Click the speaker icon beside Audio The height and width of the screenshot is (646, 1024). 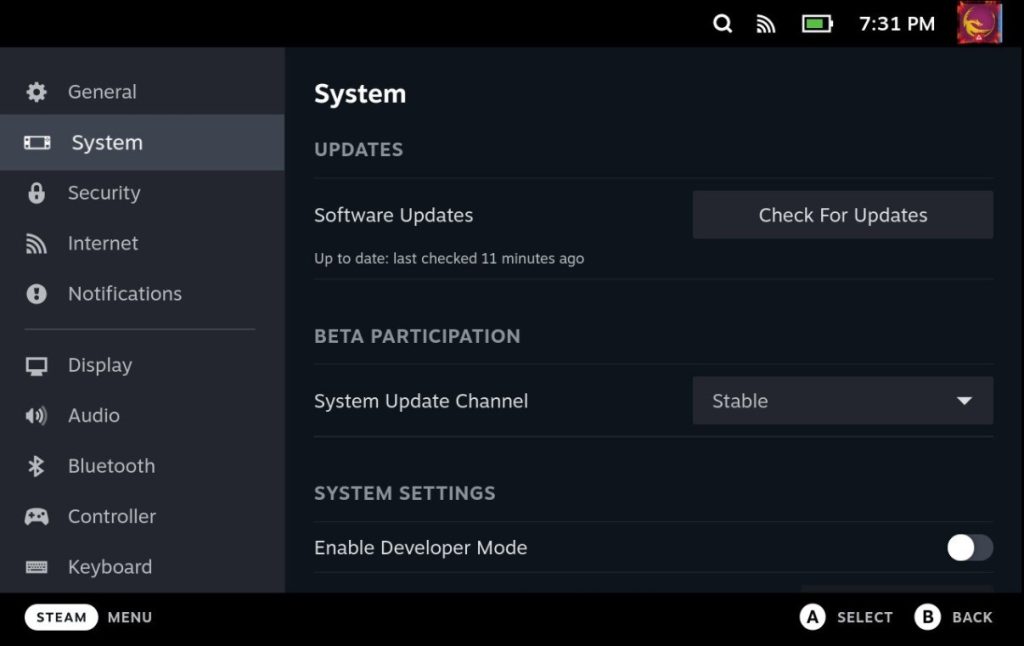click(36, 415)
